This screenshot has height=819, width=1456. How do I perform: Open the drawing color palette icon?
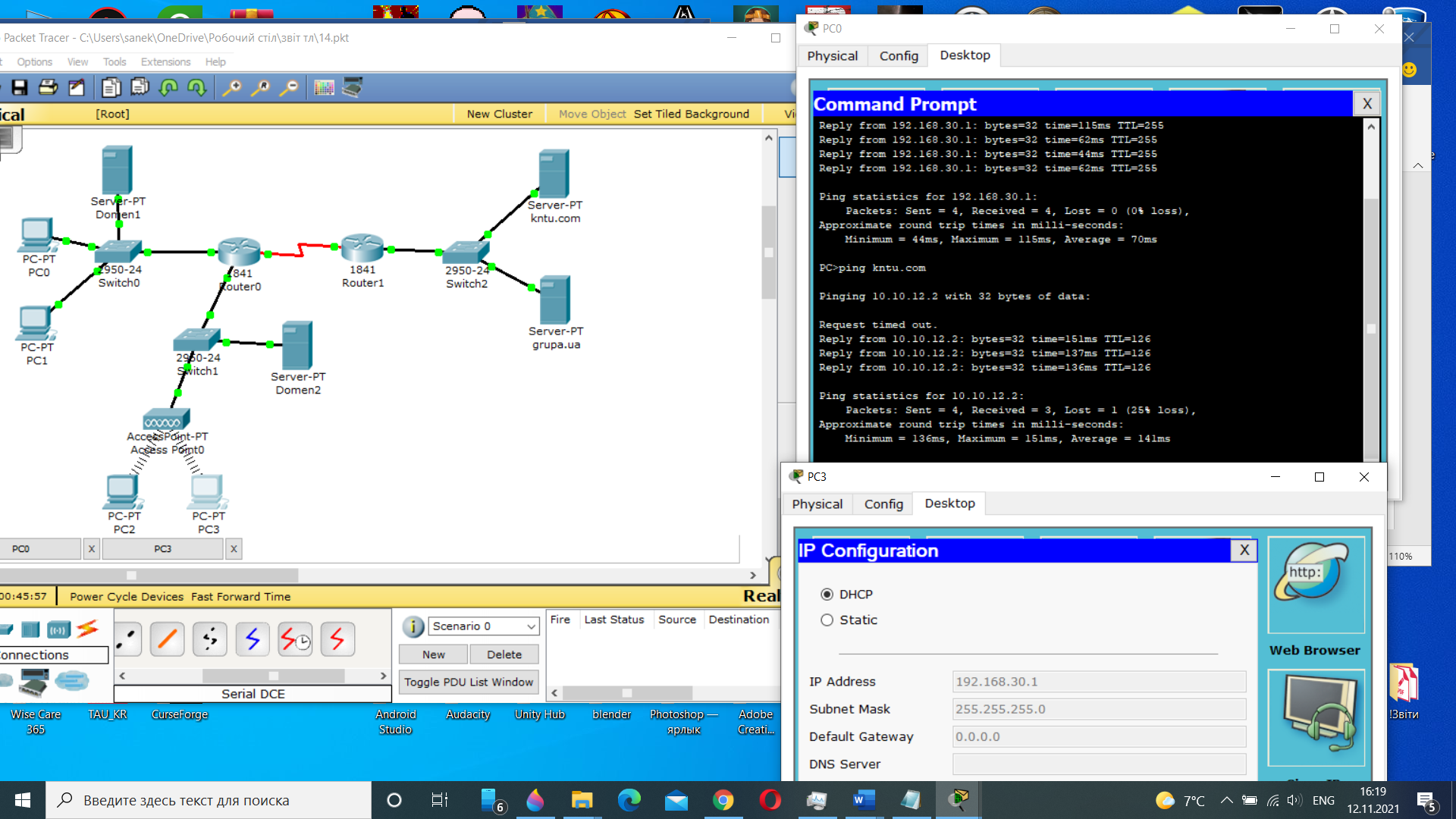click(x=324, y=88)
